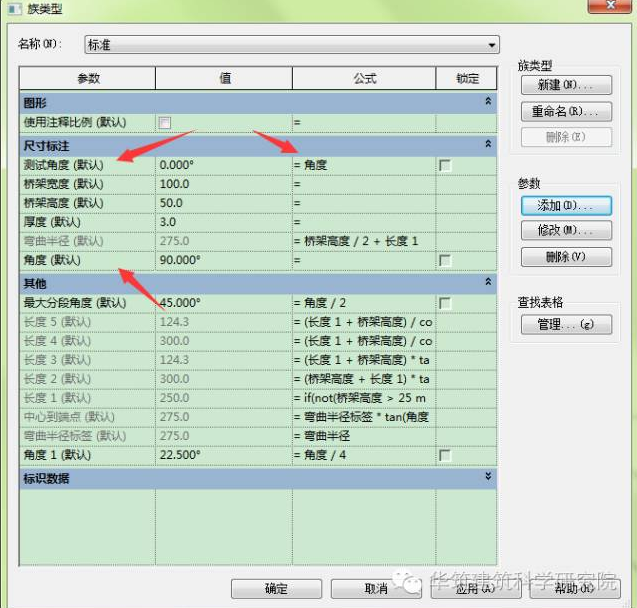Click the 新建 new family type button
637x608 pixels.
point(566,85)
